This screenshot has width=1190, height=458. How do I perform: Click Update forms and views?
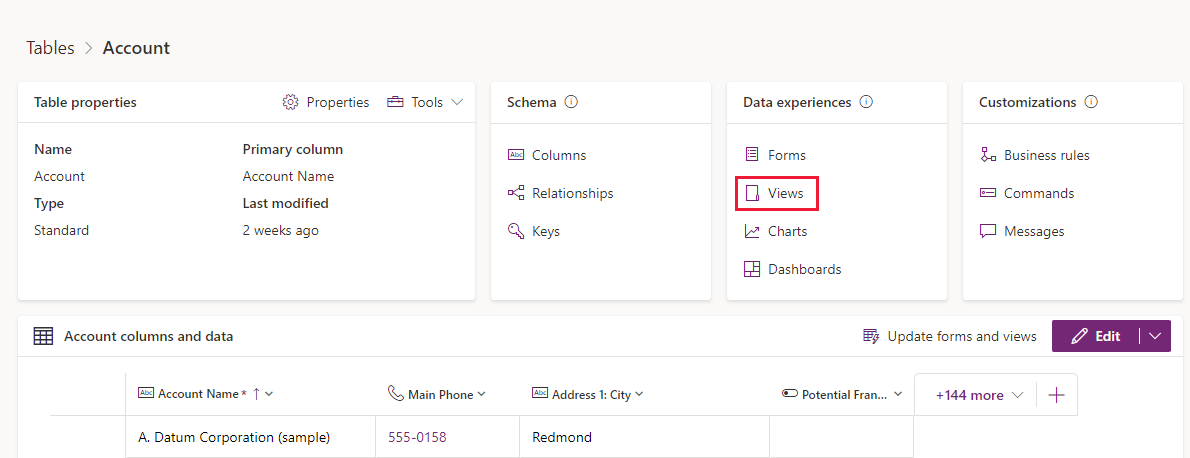949,336
